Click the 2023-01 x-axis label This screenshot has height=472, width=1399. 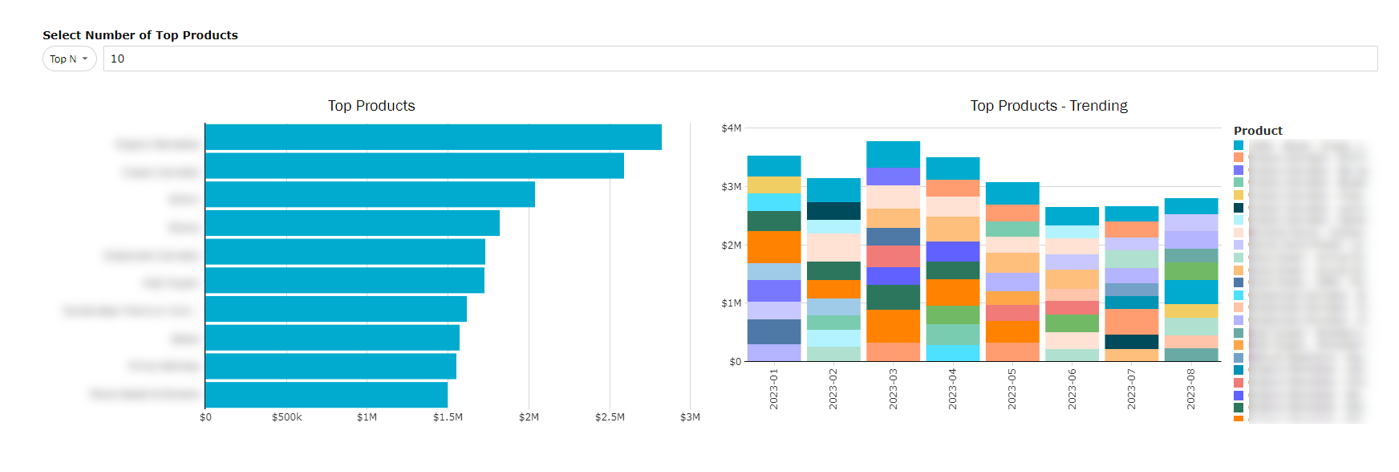[775, 387]
